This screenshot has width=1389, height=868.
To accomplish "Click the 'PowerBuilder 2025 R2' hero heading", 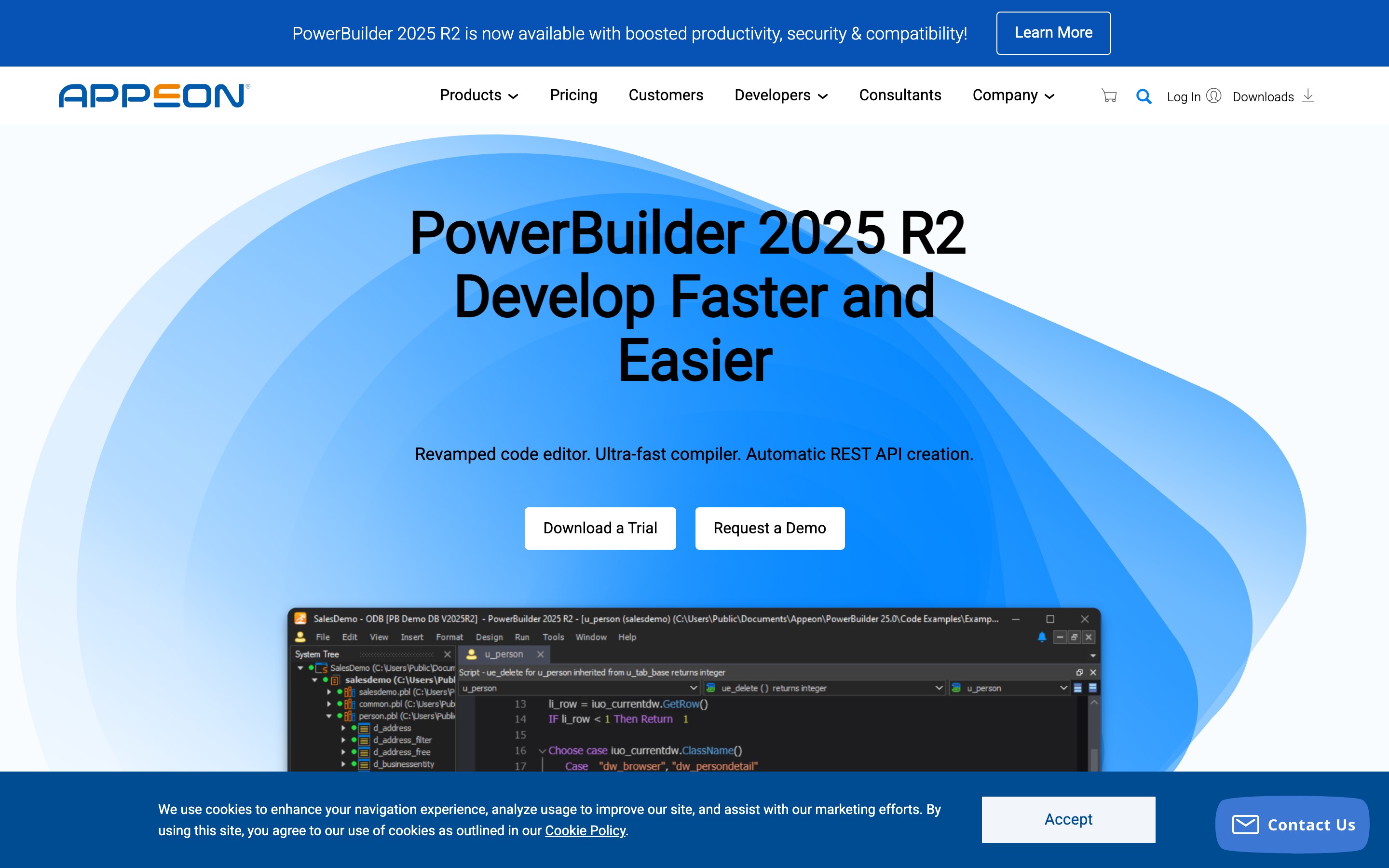I will [688, 232].
